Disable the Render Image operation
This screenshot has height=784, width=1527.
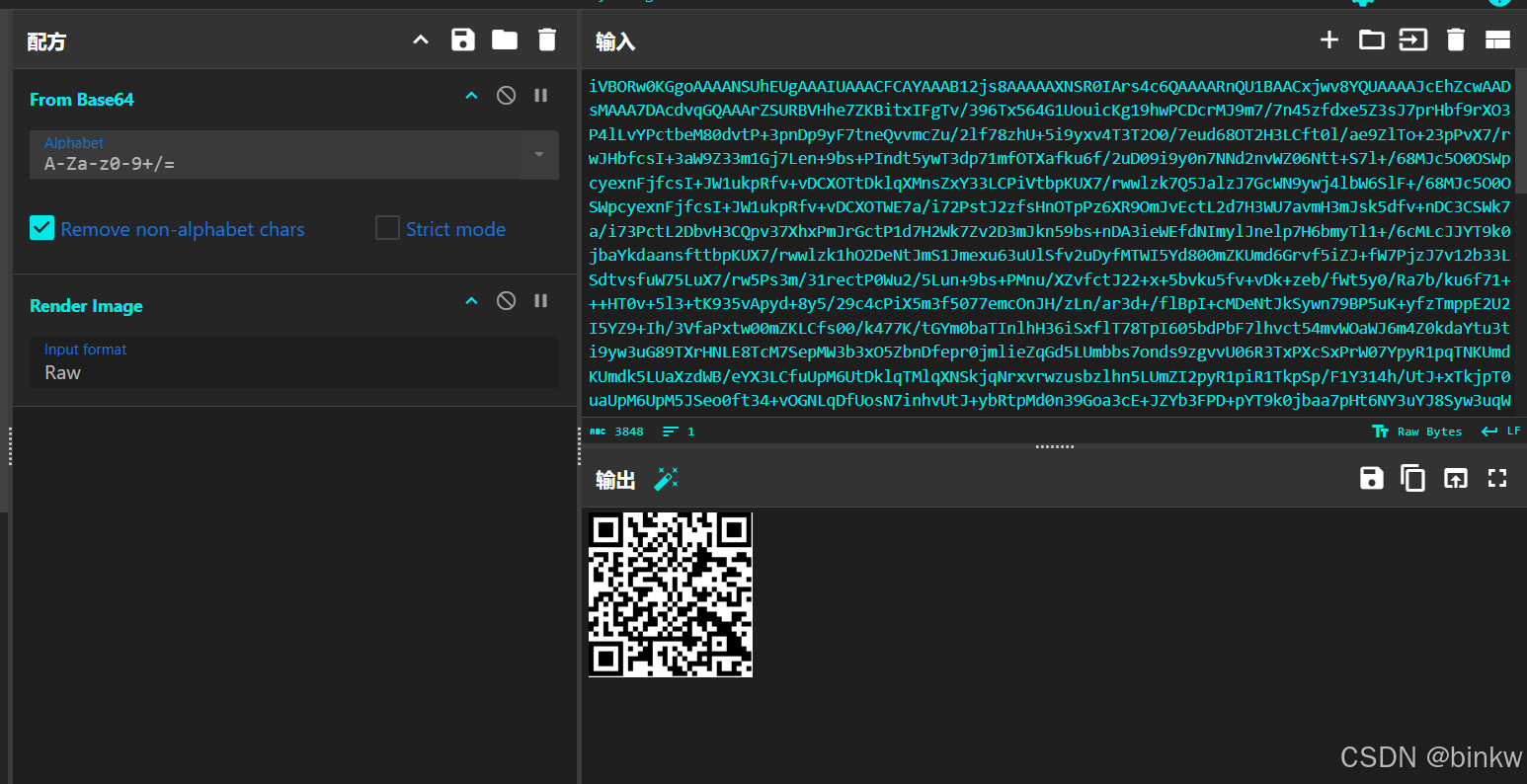tap(506, 300)
